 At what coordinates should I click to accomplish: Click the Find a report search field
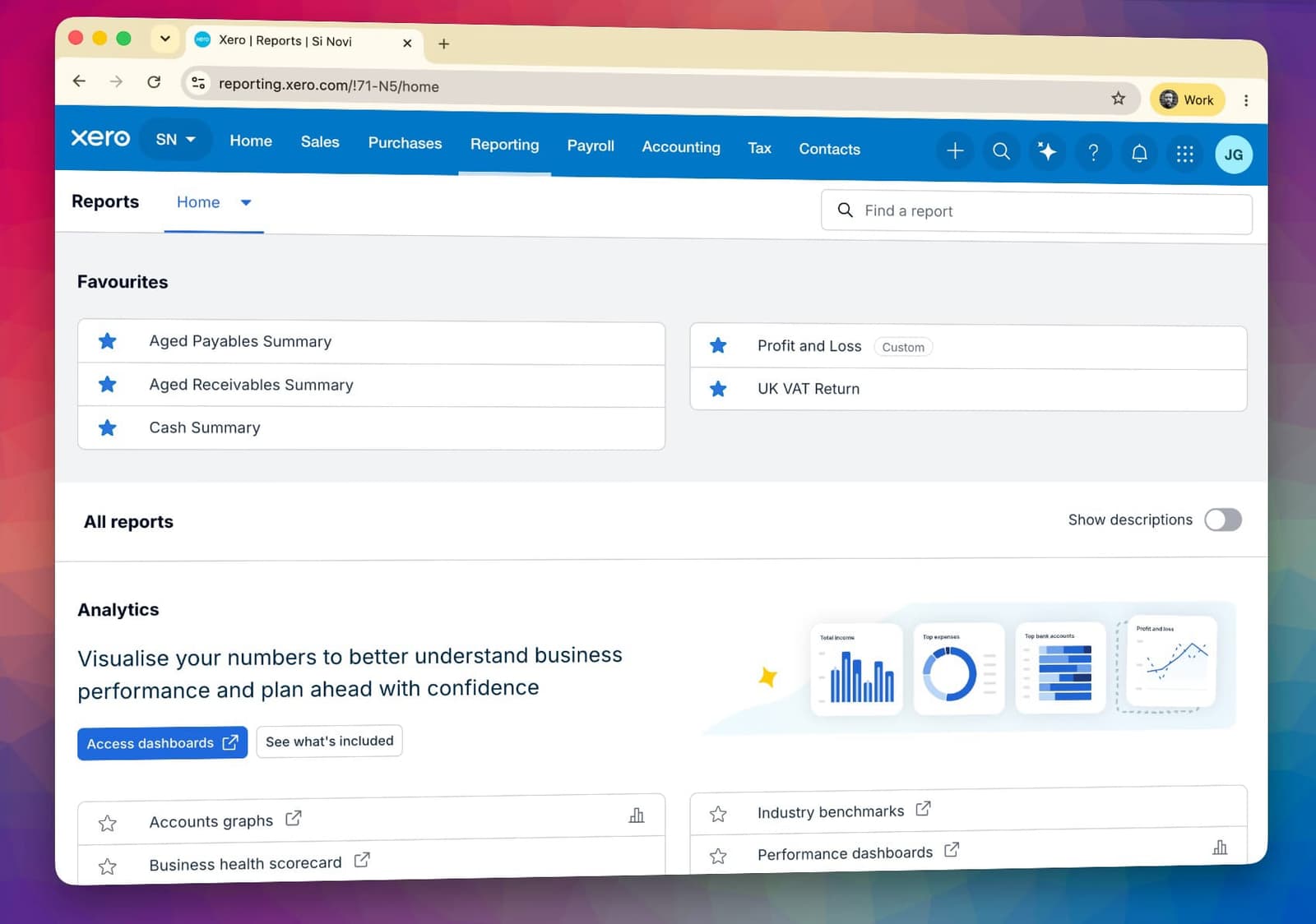coord(1036,212)
